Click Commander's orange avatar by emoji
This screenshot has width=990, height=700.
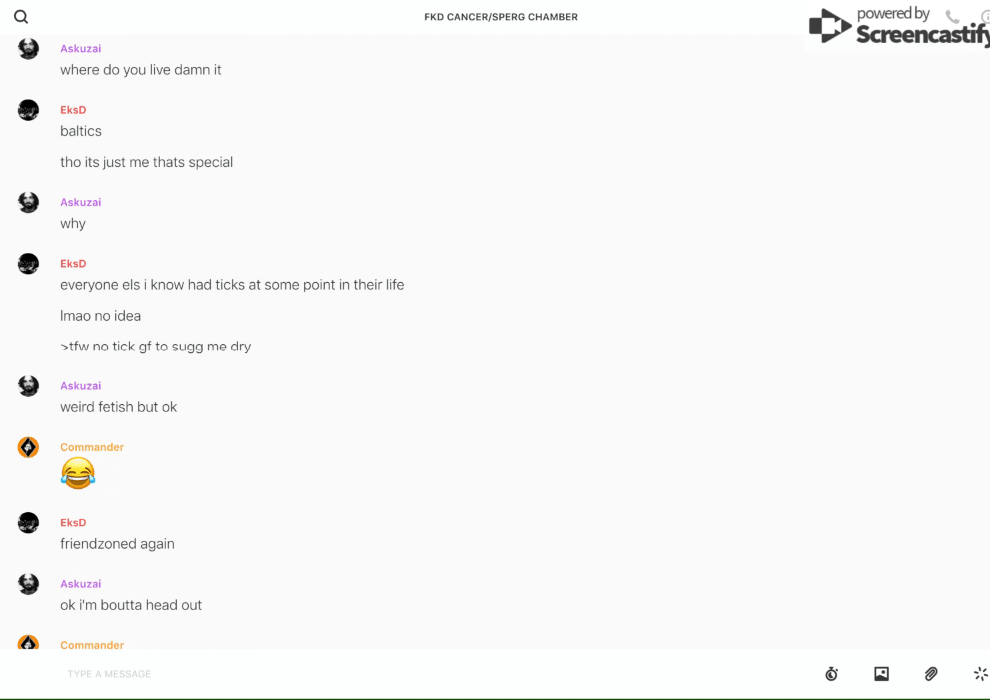coord(28,447)
